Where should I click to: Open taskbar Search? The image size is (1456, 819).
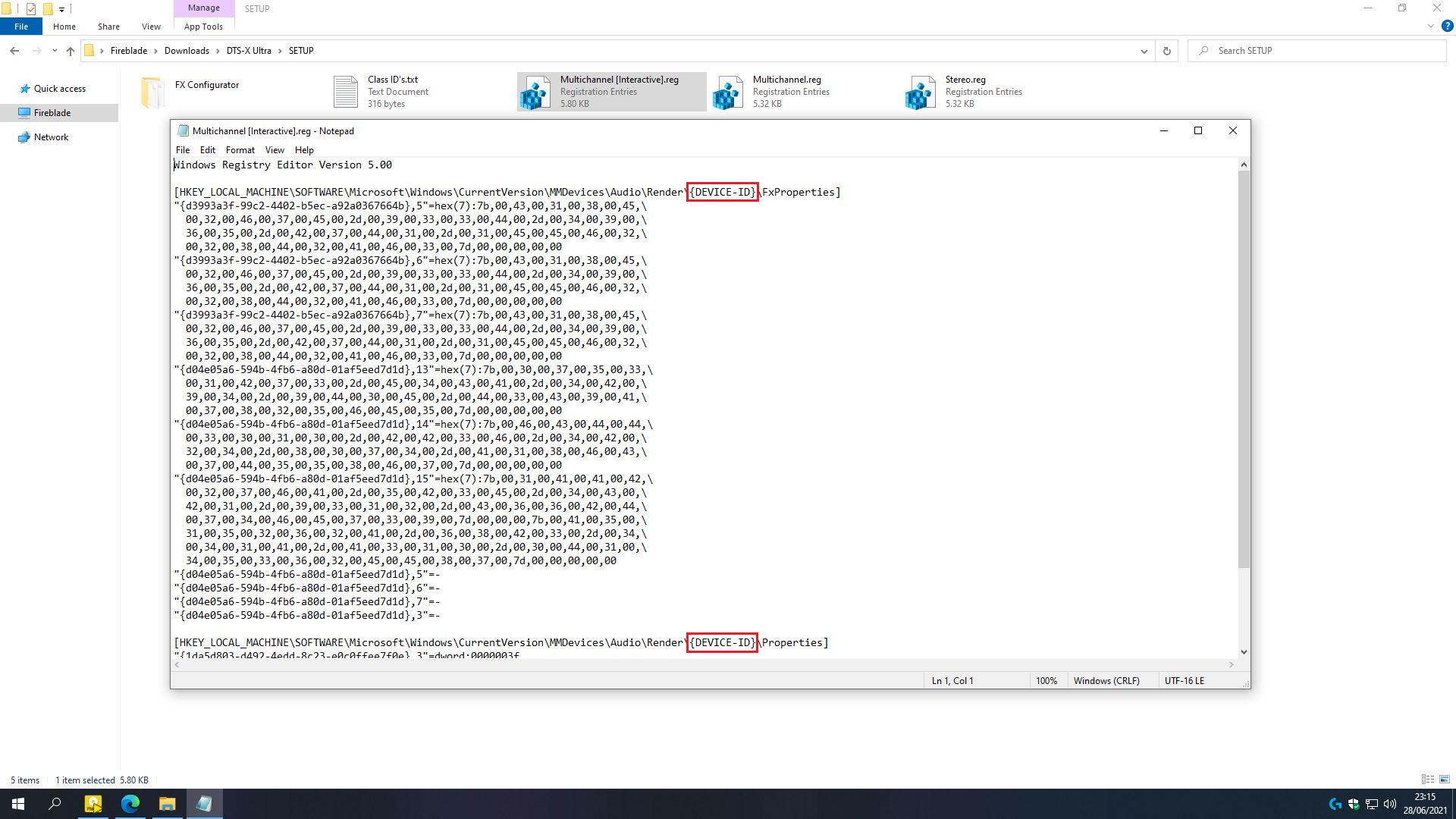coord(55,804)
